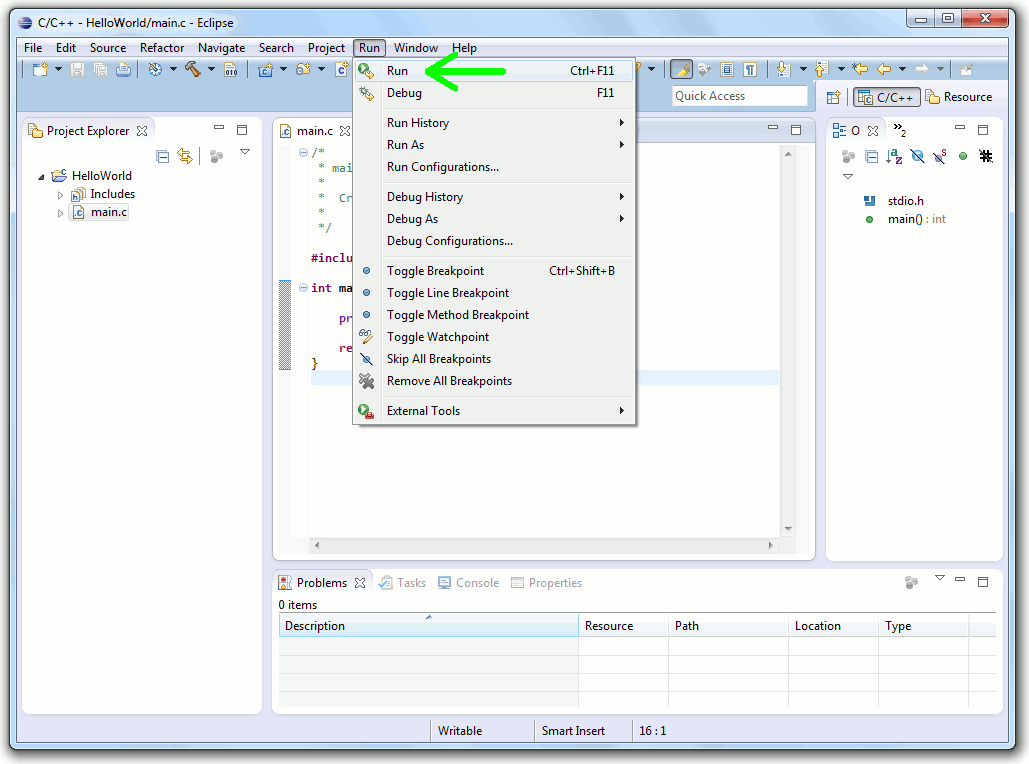
Task: Click the build configuration gear icon
Action: pos(156,70)
